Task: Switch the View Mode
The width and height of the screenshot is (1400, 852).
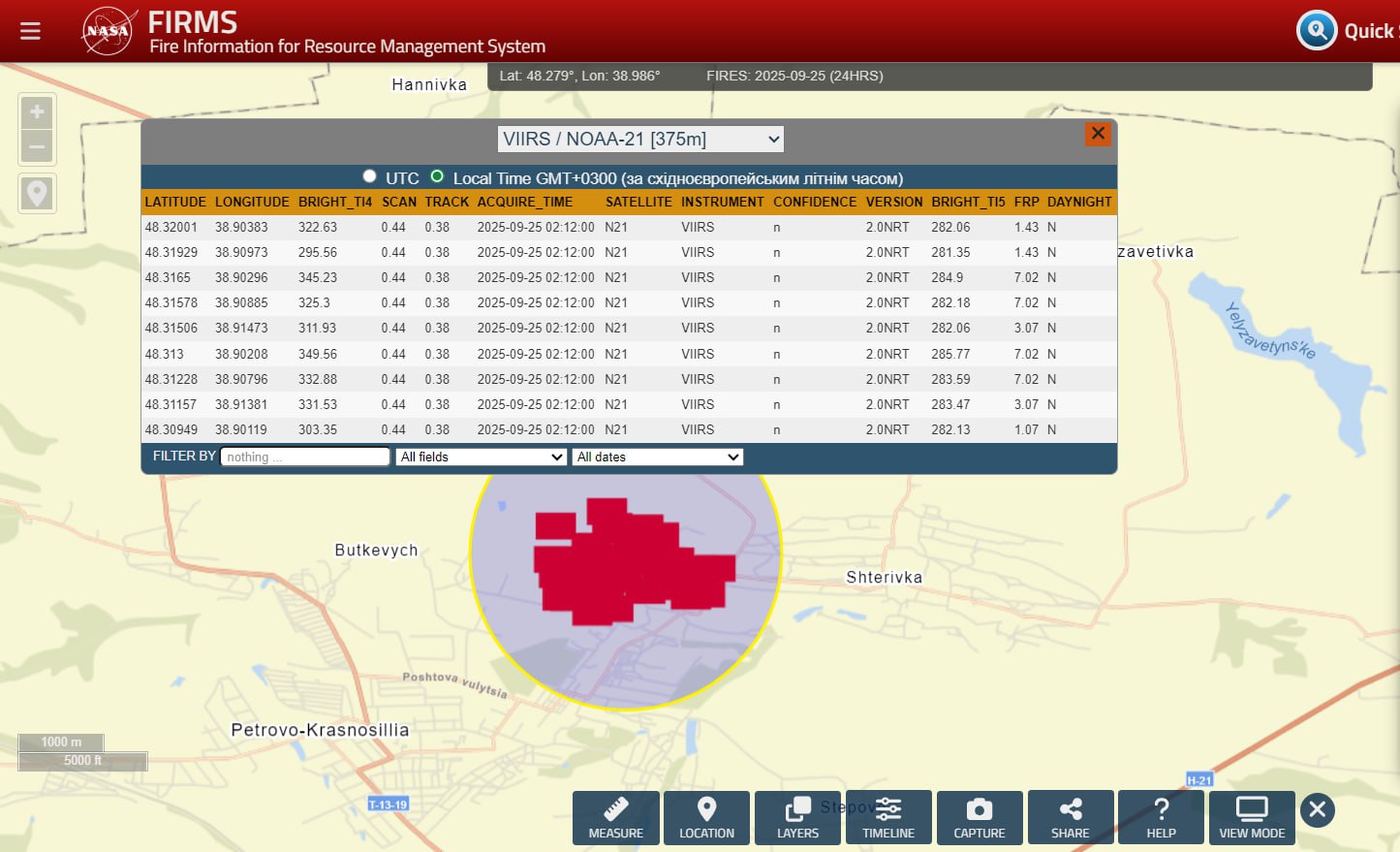Action: click(x=1252, y=818)
